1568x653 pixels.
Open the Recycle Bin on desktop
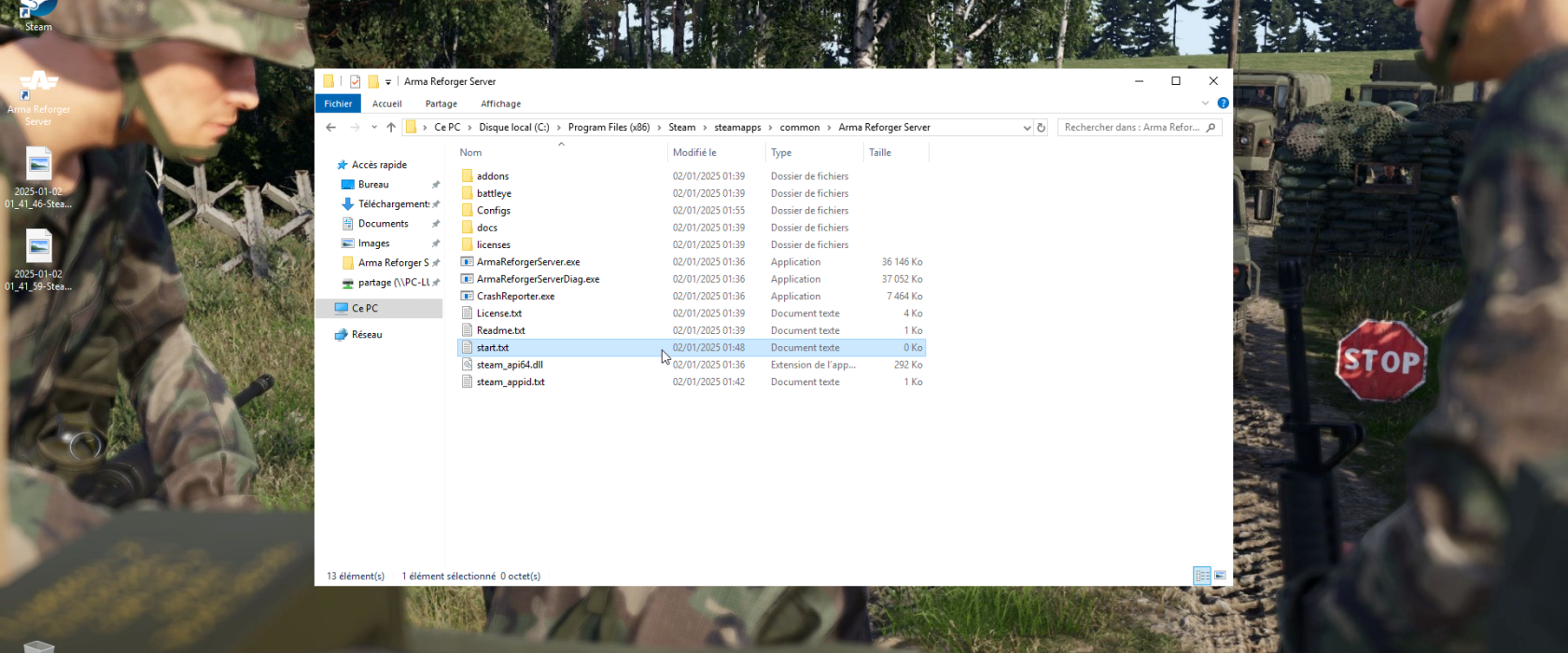[38, 646]
